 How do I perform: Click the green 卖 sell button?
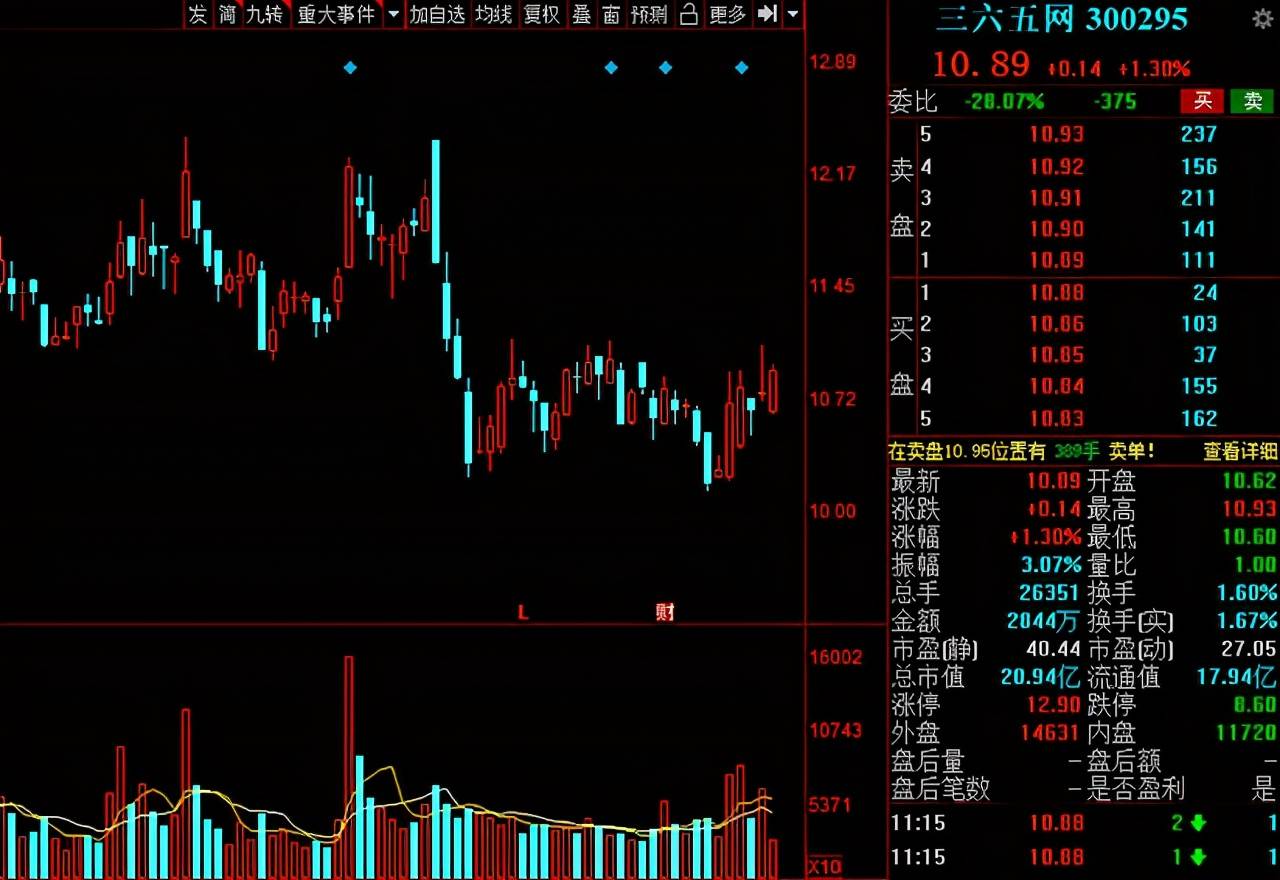coord(1252,101)
